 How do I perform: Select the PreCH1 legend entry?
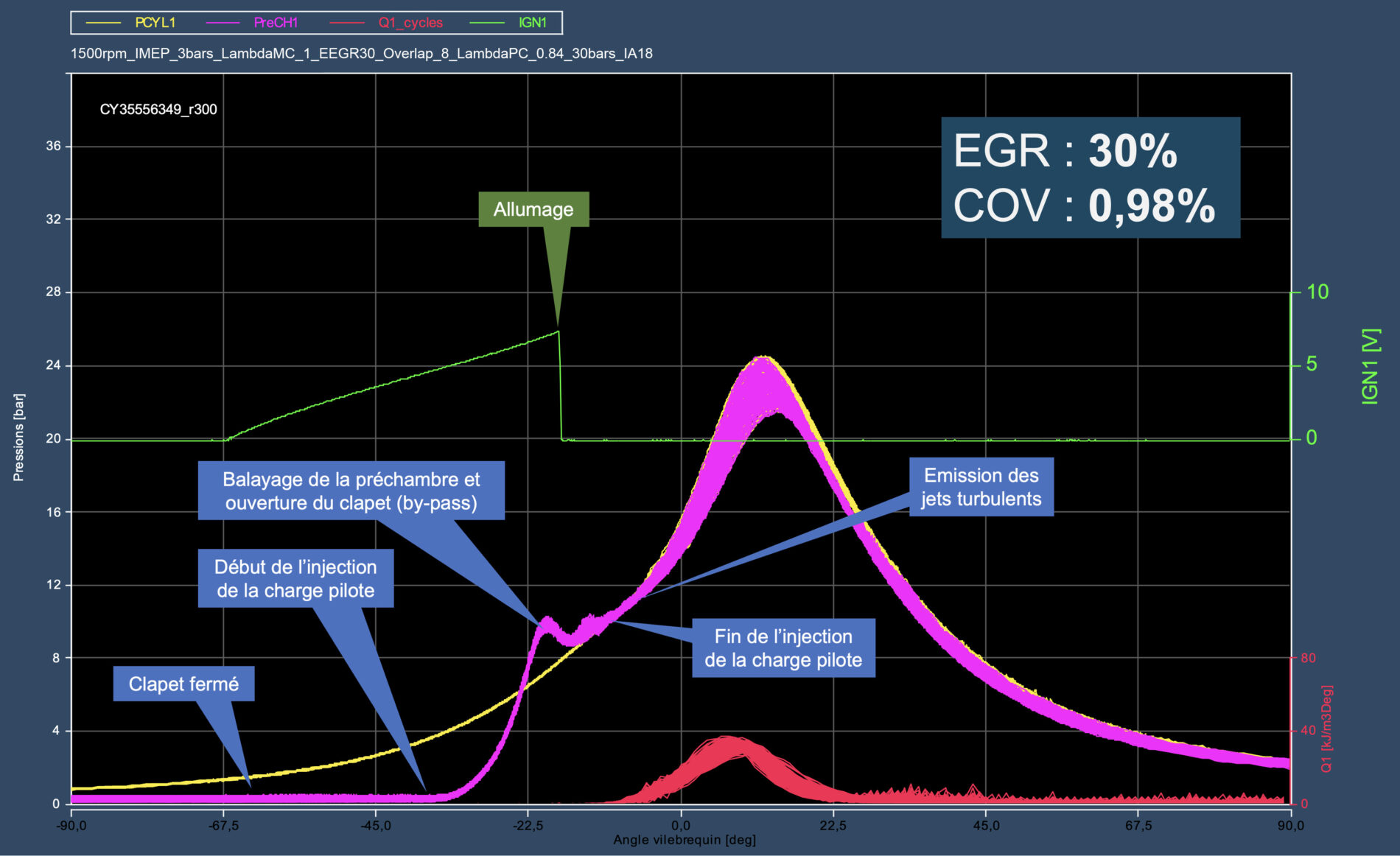[x=276, y=23]
